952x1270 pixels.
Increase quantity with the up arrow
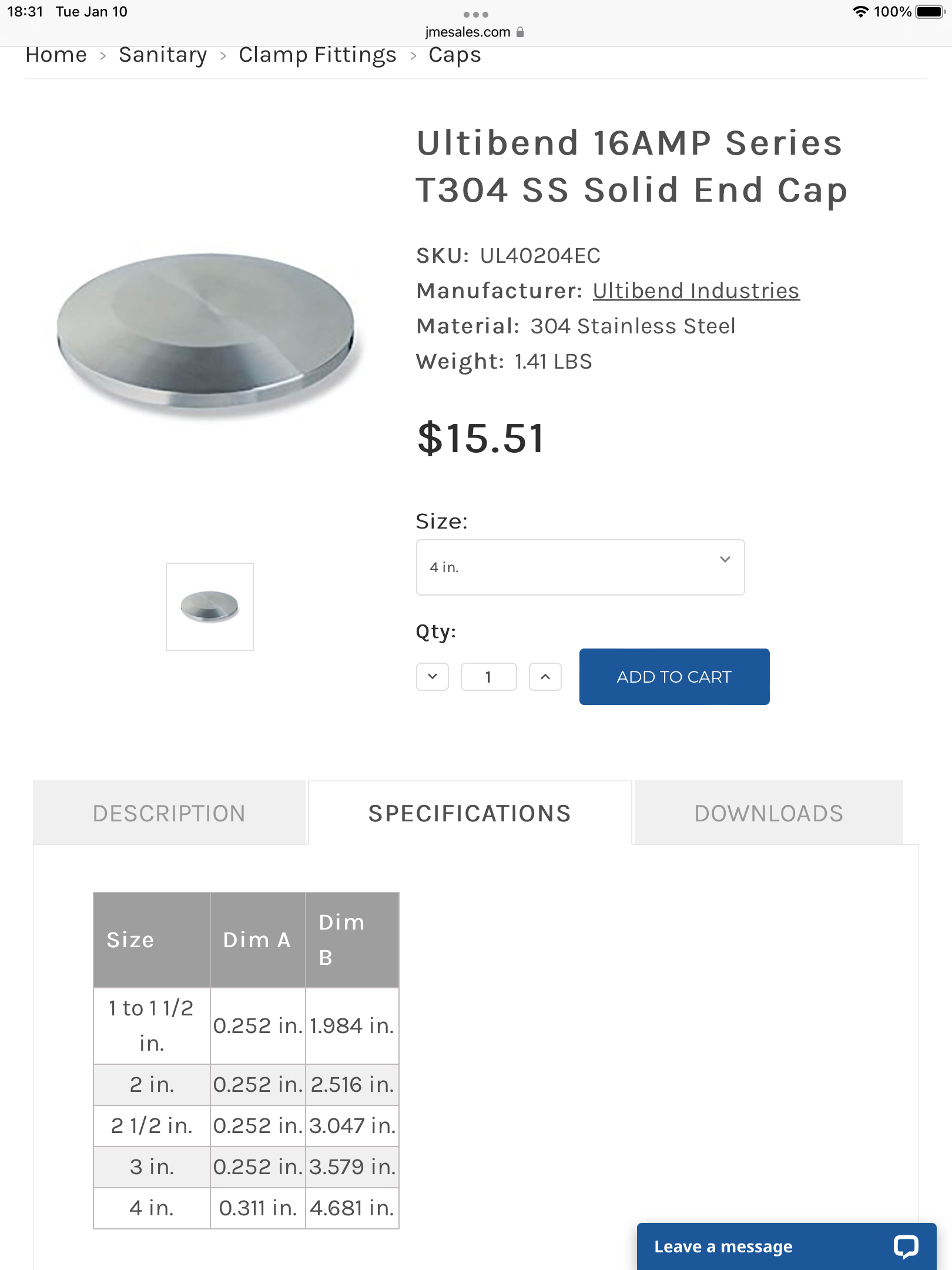click(x=545, y=677)
